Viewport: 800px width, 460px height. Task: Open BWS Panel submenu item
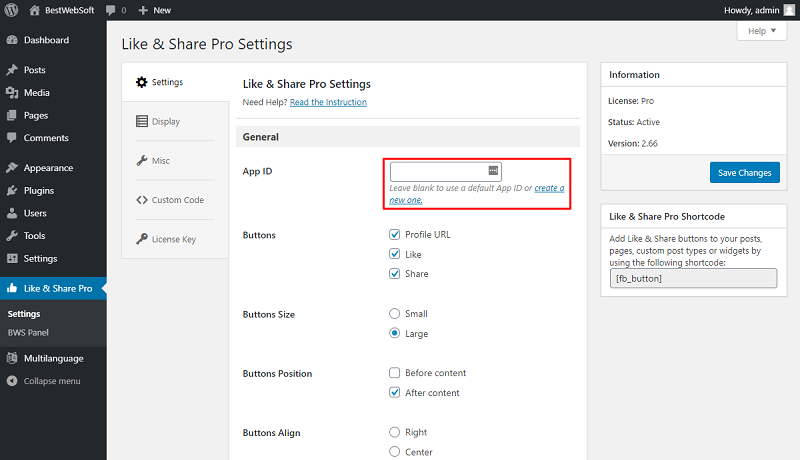[x=28, y=333]
